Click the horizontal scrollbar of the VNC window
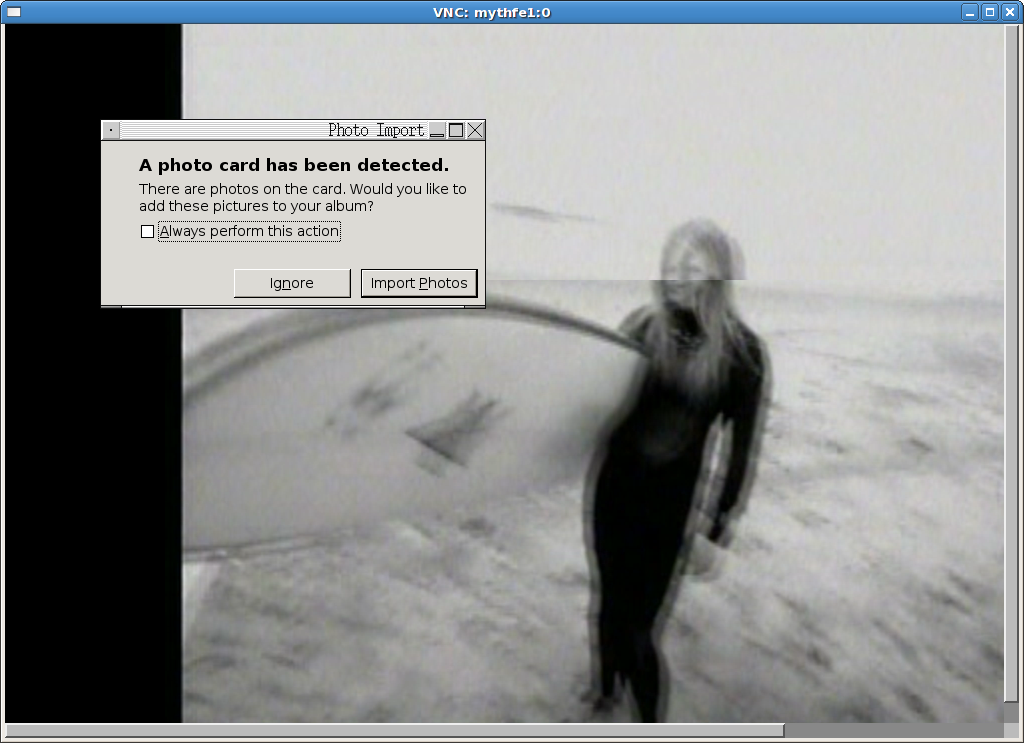This screenshot has height=743, width=1024. tap(395, 730)
